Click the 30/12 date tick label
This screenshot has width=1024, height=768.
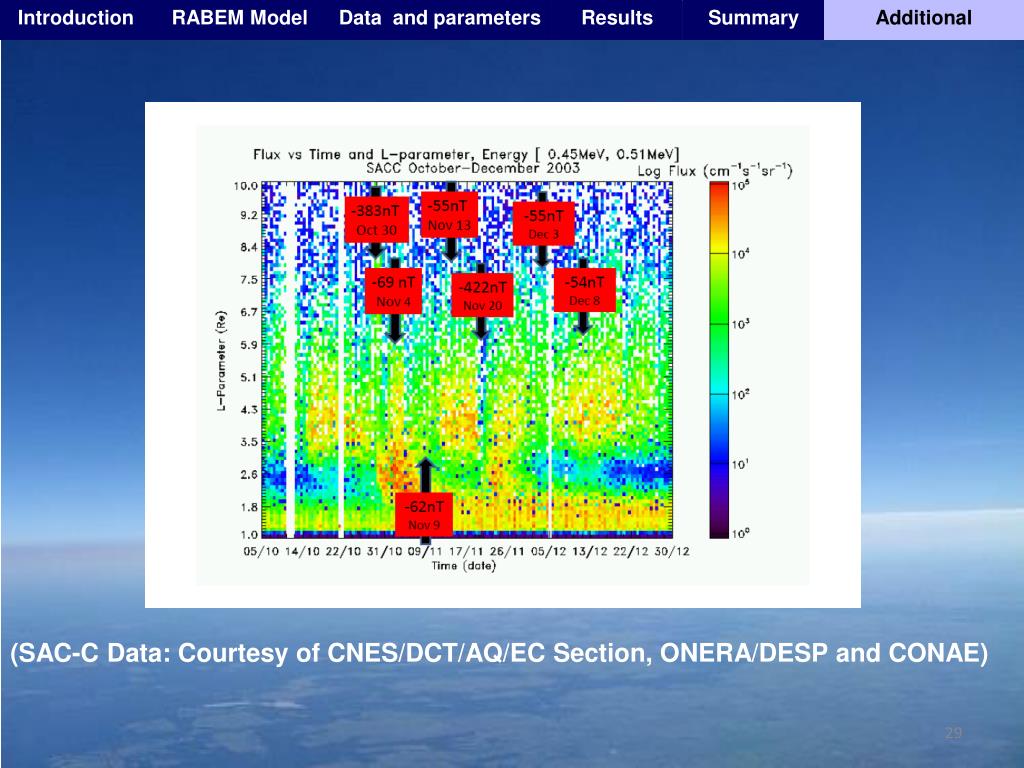tap(672, 551)
